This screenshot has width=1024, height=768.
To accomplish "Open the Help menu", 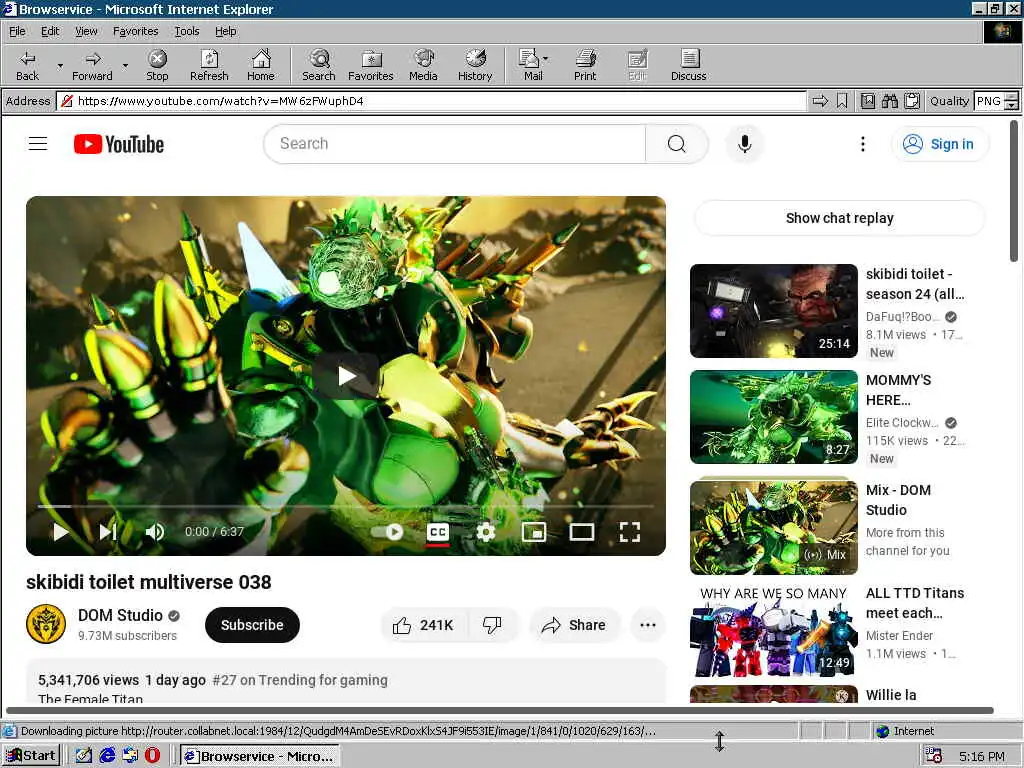I will click(x=226, y=31).
